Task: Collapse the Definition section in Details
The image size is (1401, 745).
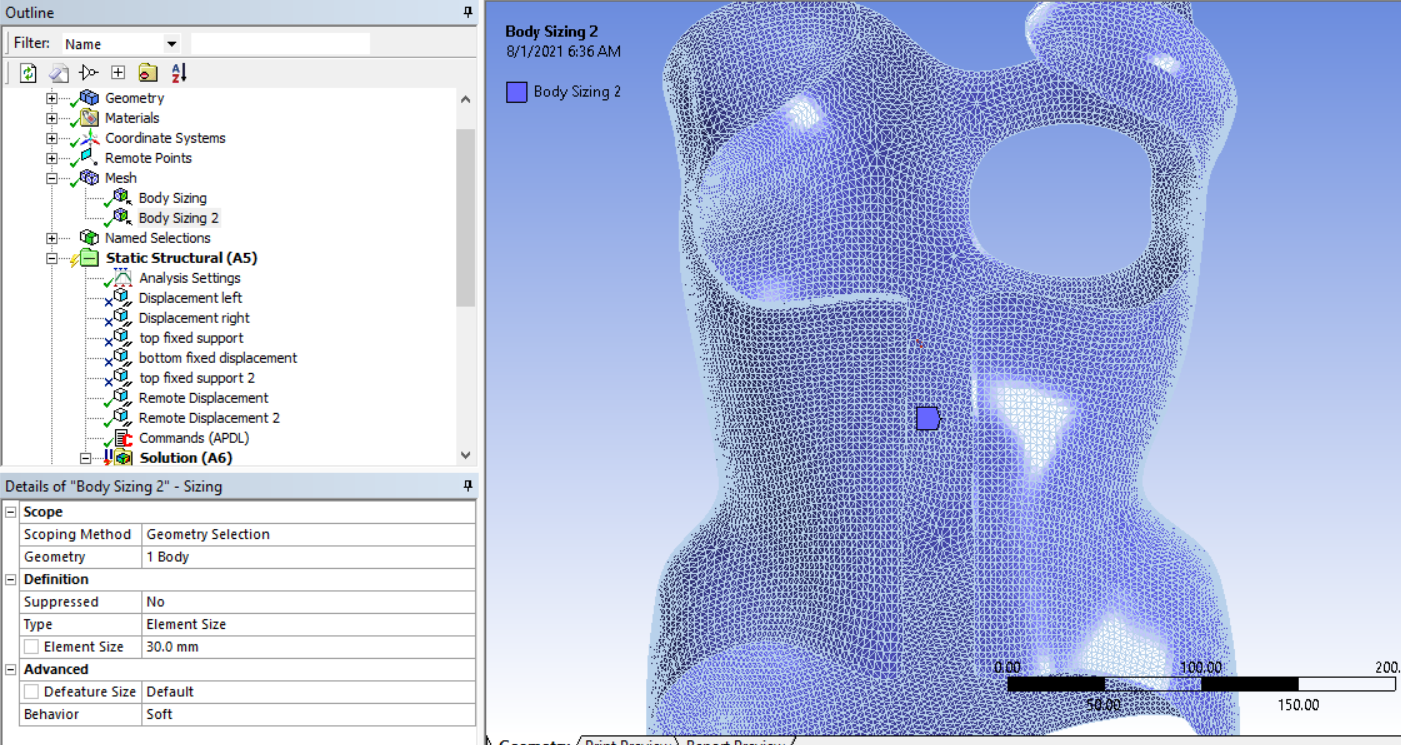Action: (11, 579)
